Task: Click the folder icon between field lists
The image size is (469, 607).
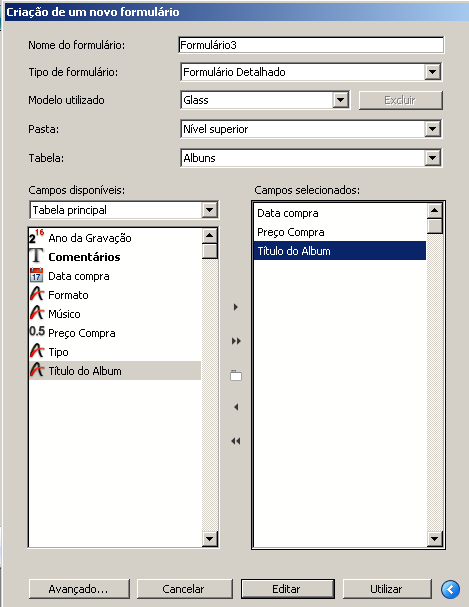Action: pos(236,376)
